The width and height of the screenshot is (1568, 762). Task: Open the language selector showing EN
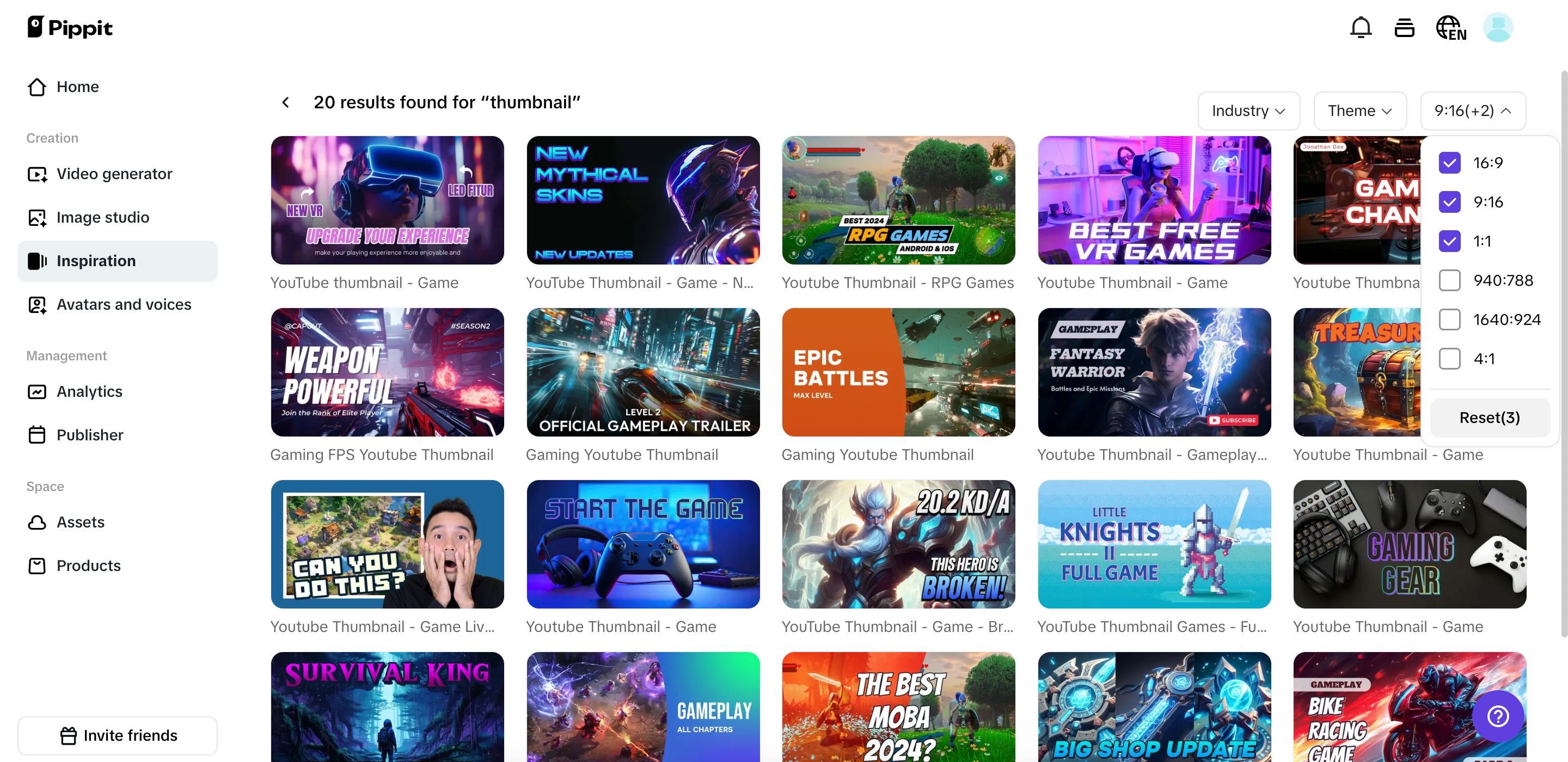coord(1450,27)
